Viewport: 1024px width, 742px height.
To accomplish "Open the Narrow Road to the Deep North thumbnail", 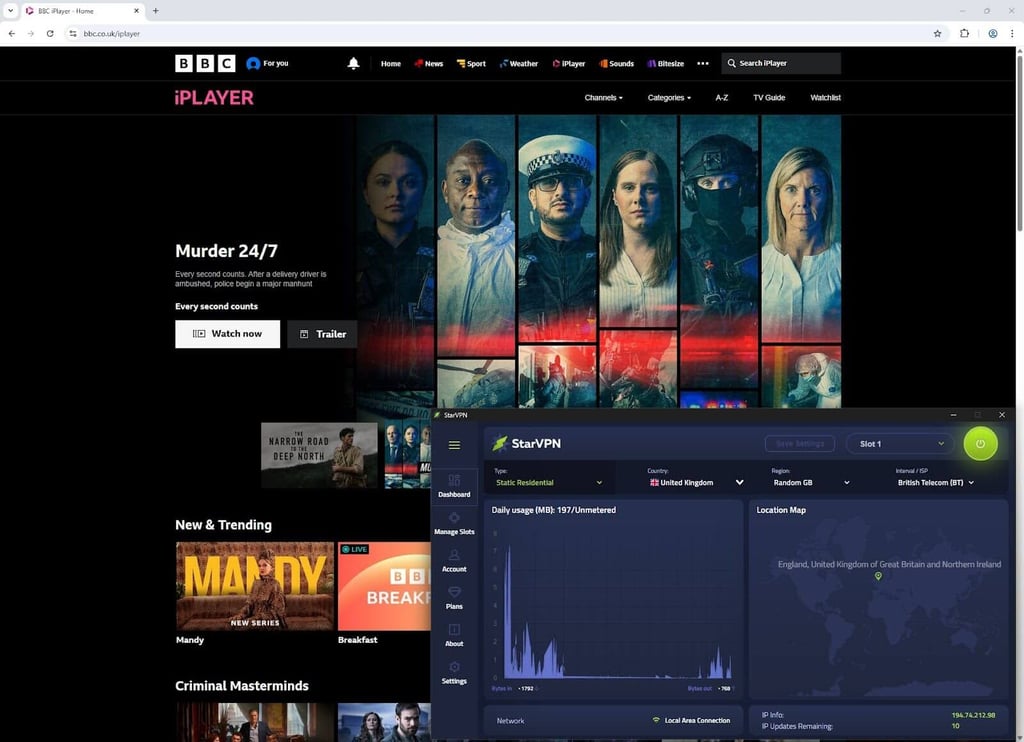I will 319,455.
